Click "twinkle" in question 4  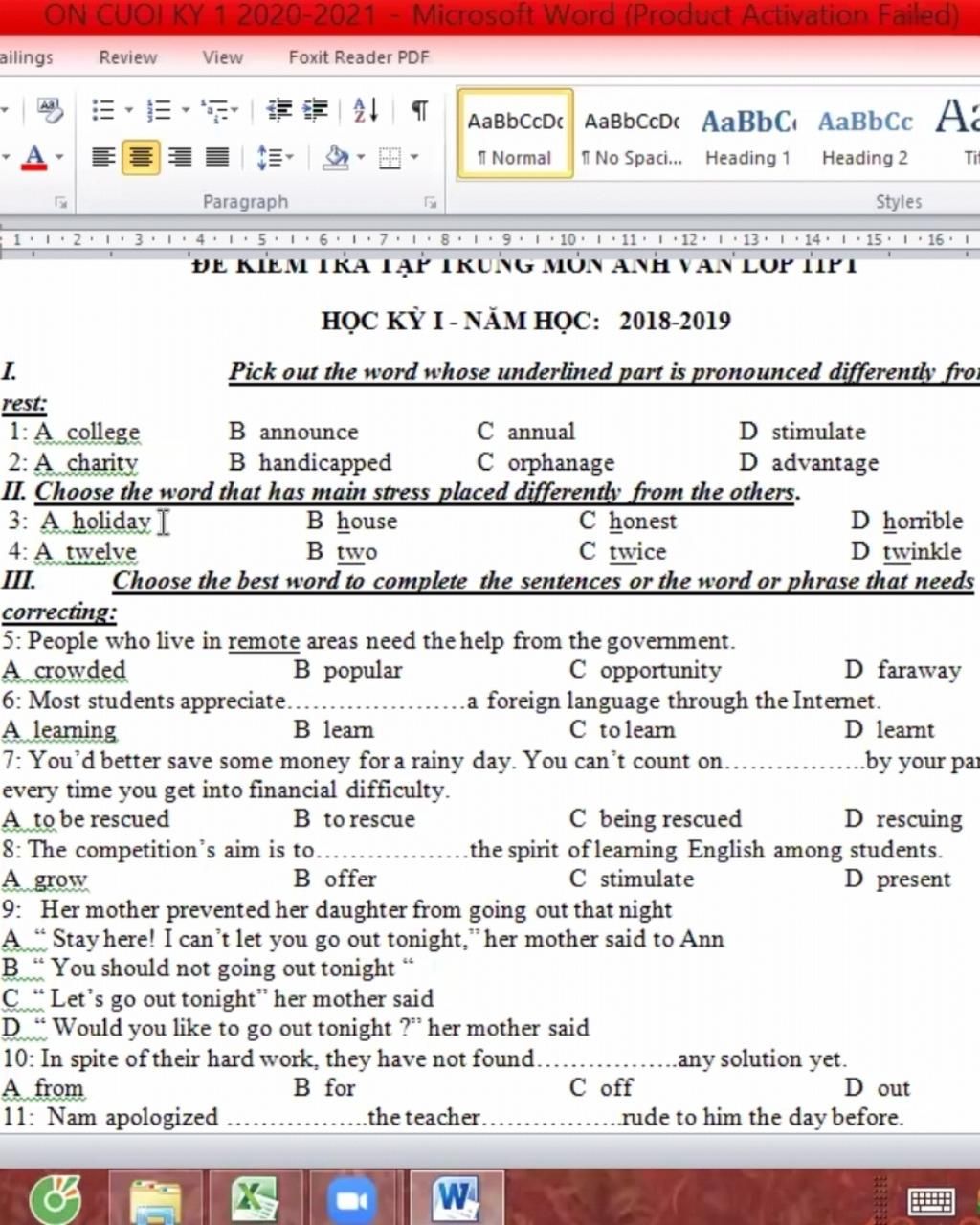(x=922, y=551)
